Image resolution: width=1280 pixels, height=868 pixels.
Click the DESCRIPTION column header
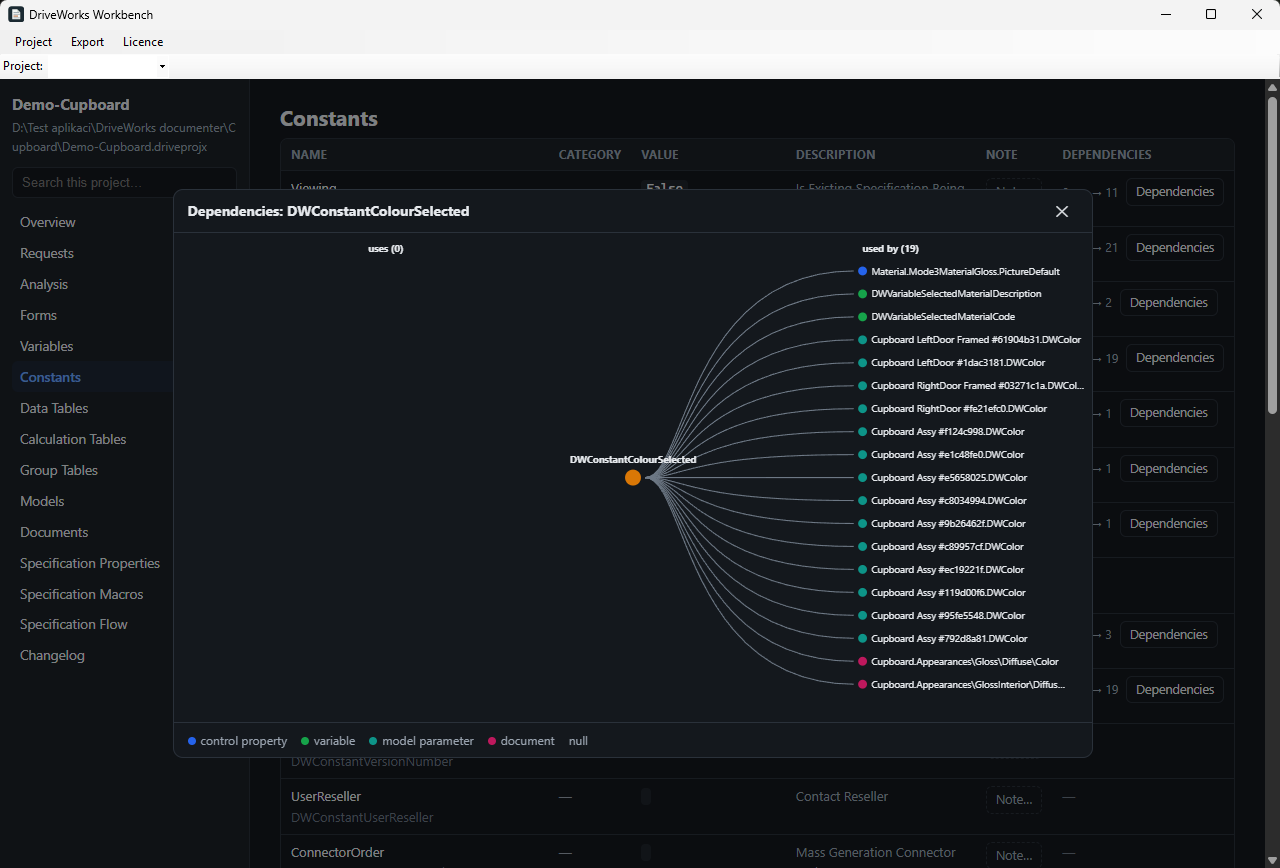tap(835, 155)
